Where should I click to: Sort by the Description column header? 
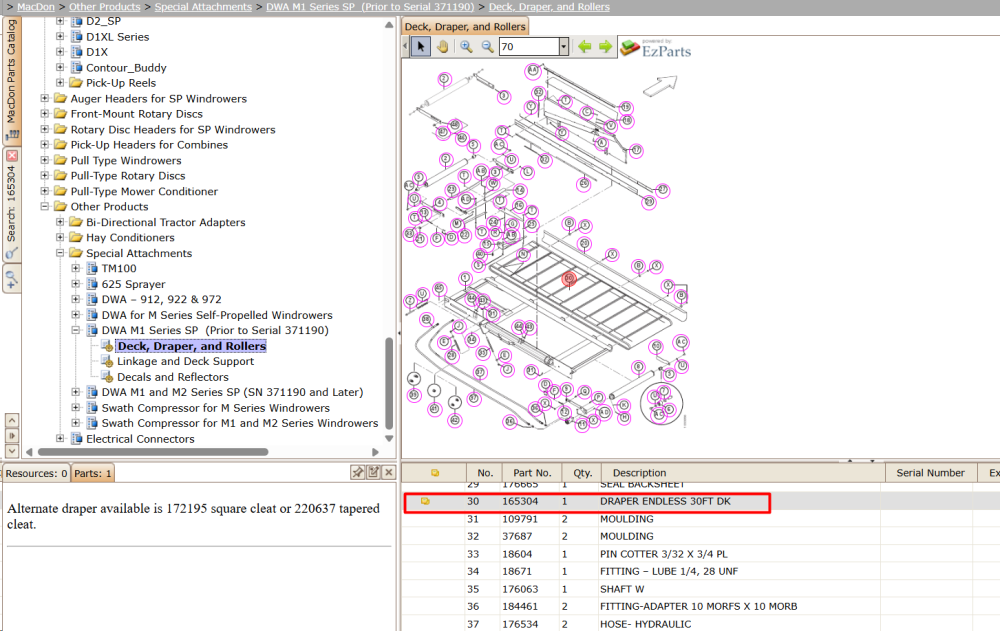743,473
